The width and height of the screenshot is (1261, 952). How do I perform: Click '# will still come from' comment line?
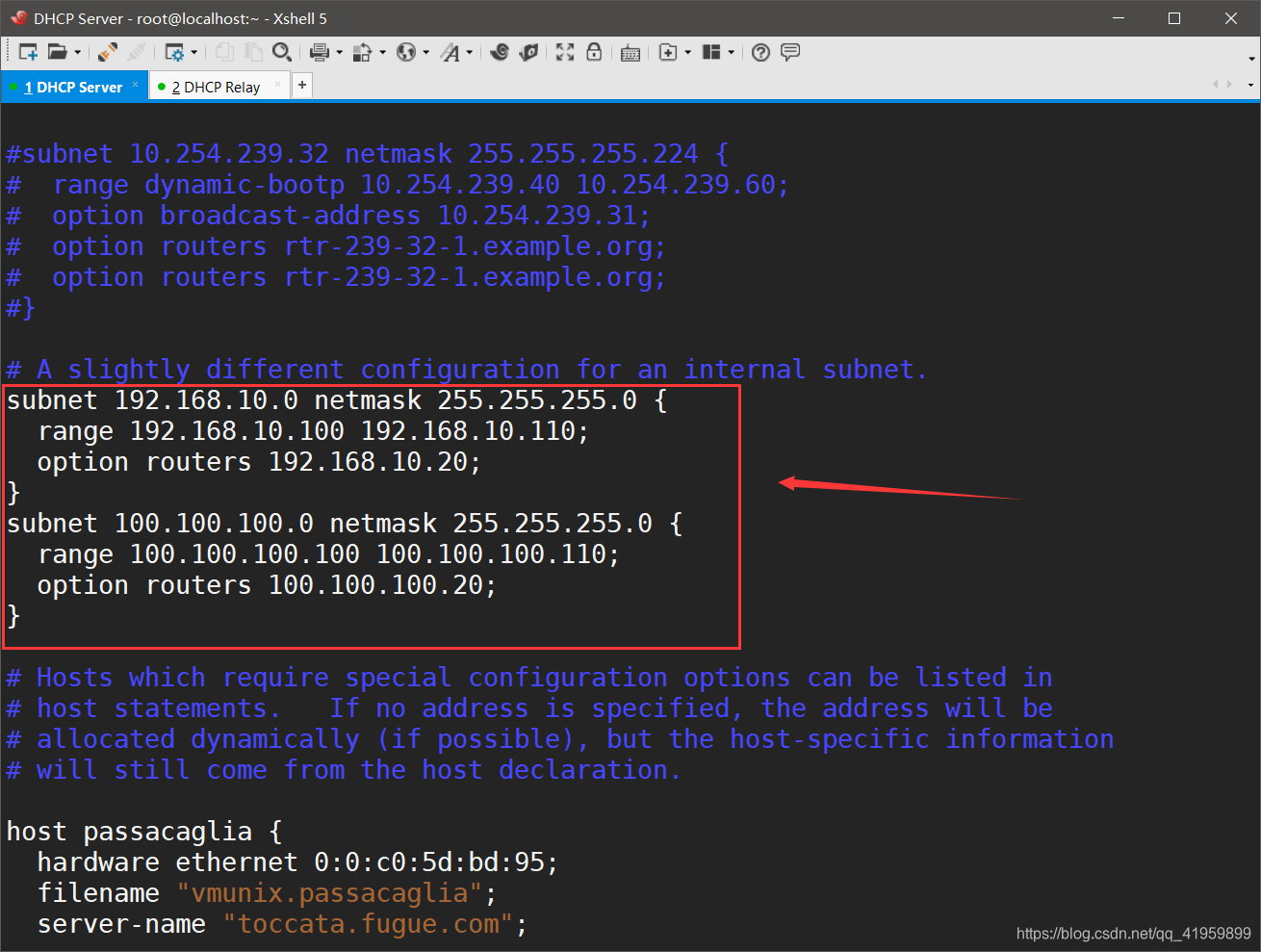344,770
